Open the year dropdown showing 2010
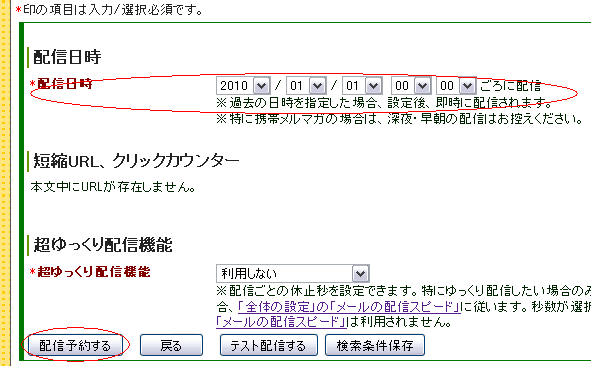Viewport: 591px width, 366px height. tap(243, 86)
